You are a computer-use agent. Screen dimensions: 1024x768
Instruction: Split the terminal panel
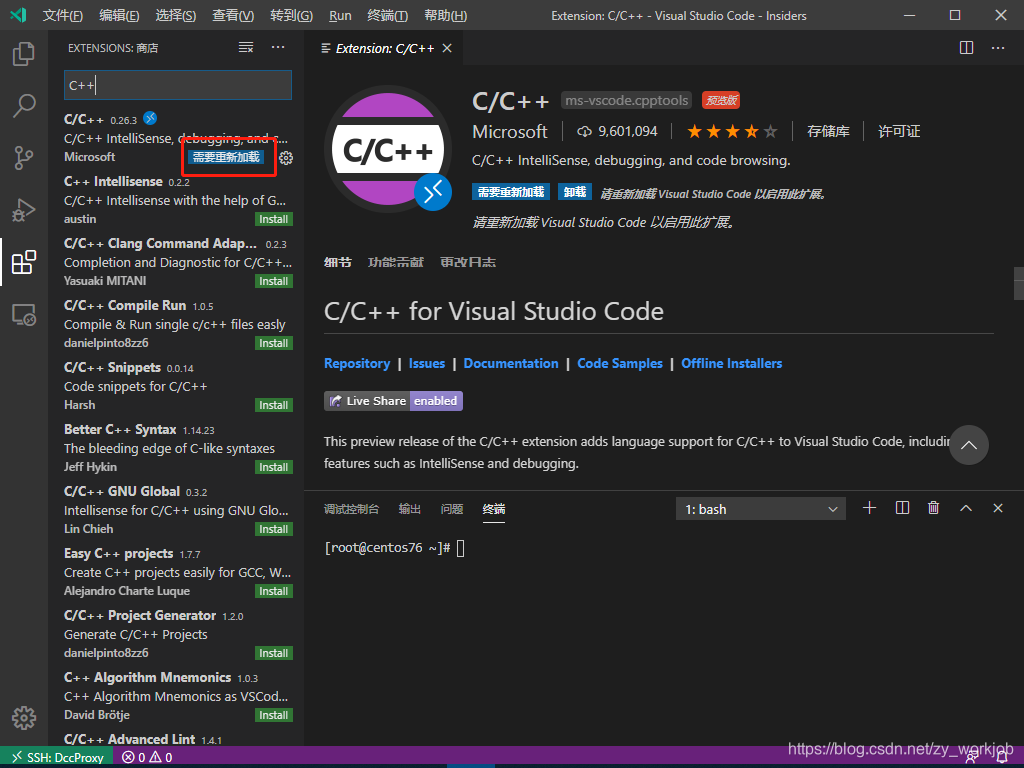(x=903, y=508)
